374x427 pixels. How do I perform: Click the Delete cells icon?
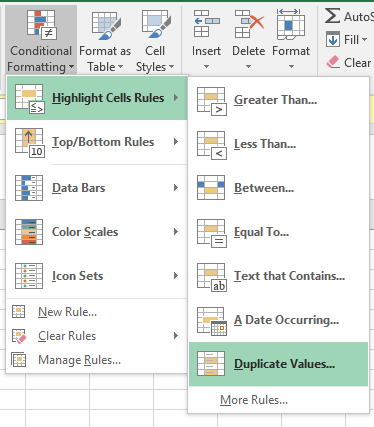[249, 23]
